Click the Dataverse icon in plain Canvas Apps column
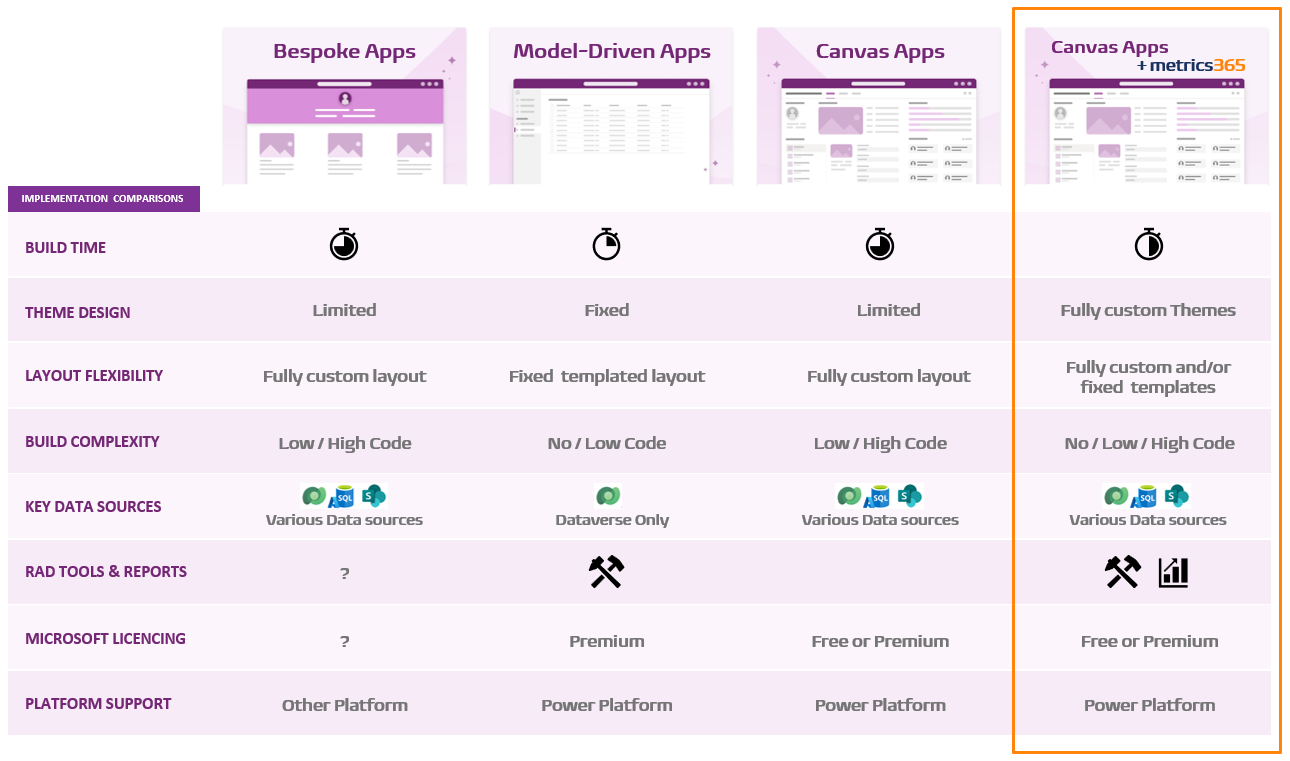This screenshot has width=1290, height=761. pos(850,496)
